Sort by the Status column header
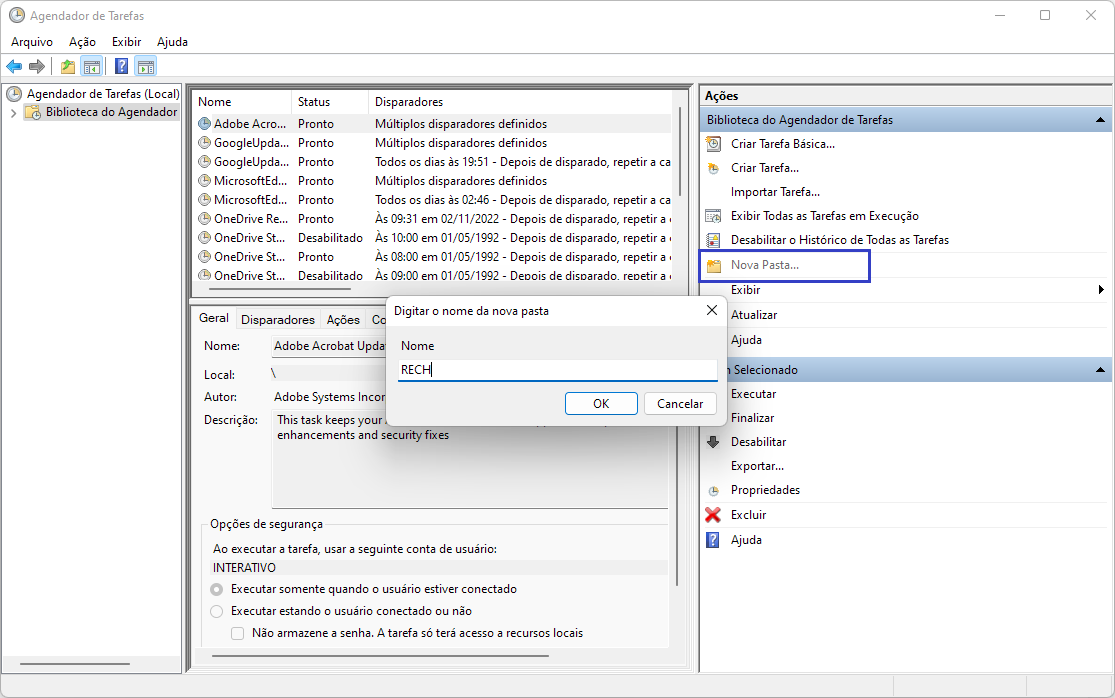The height and width of the screenshot is (698, 1115). [331, 102]
